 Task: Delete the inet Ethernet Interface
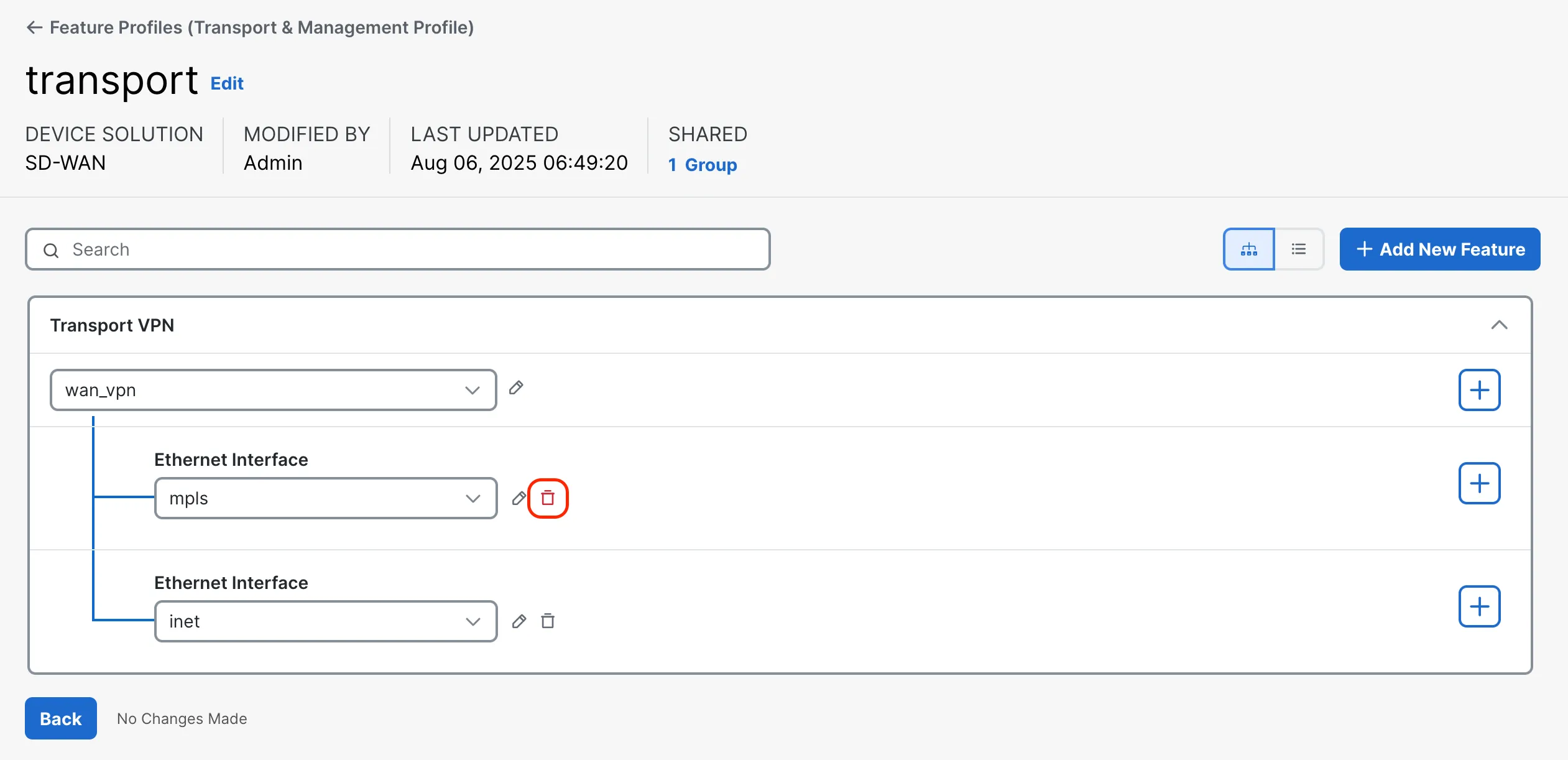tap(548, 621)
